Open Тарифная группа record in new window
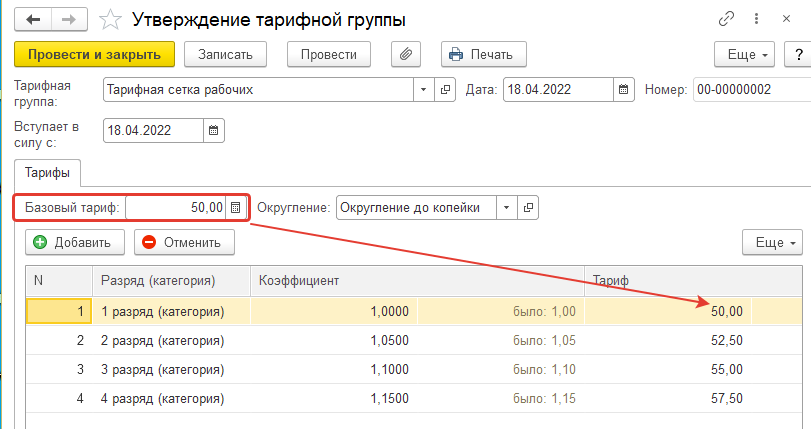Viewport: 811px width, 429px height. 445,90
